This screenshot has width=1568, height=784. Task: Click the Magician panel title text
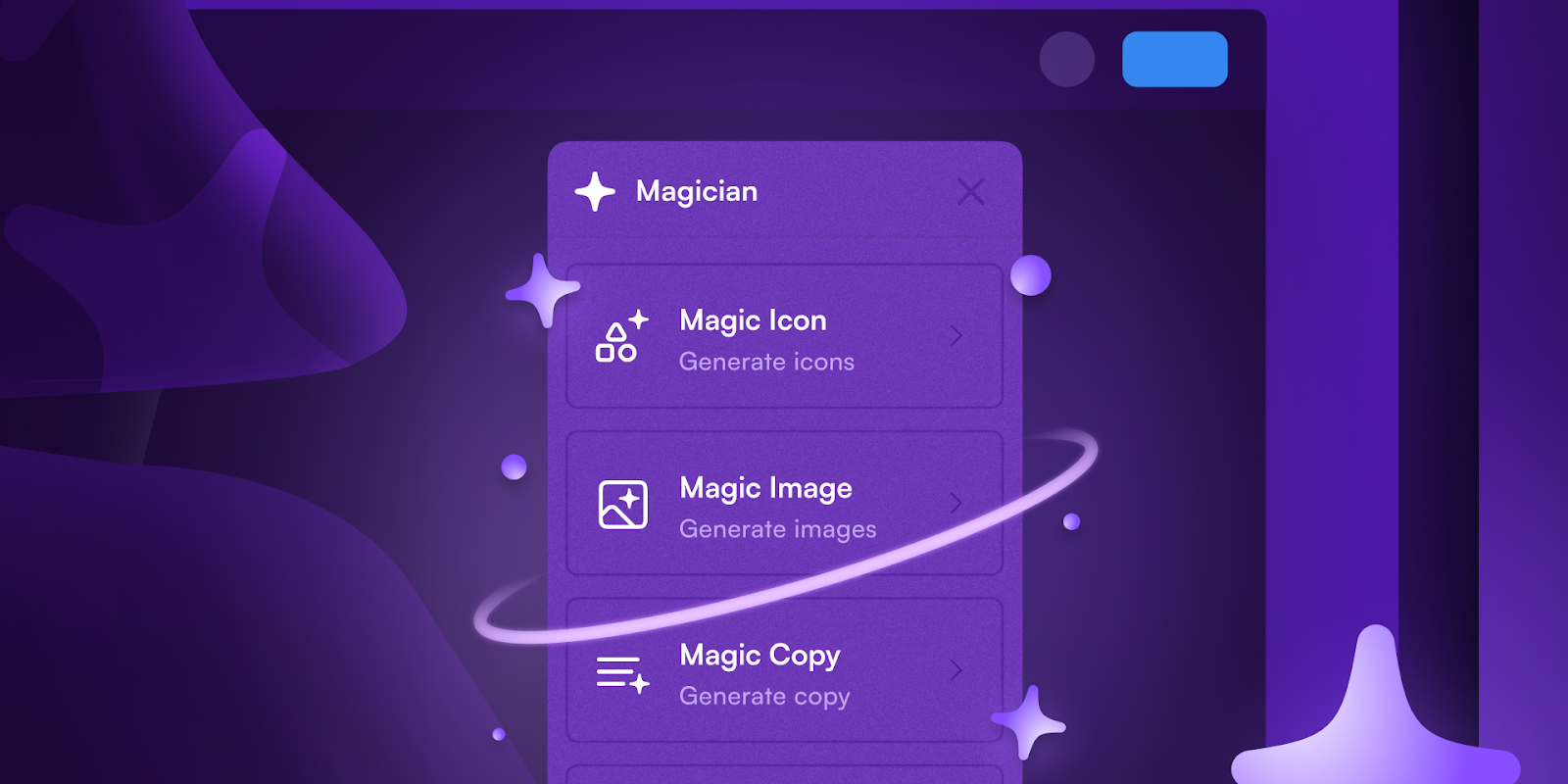click(x=697, y=191)
